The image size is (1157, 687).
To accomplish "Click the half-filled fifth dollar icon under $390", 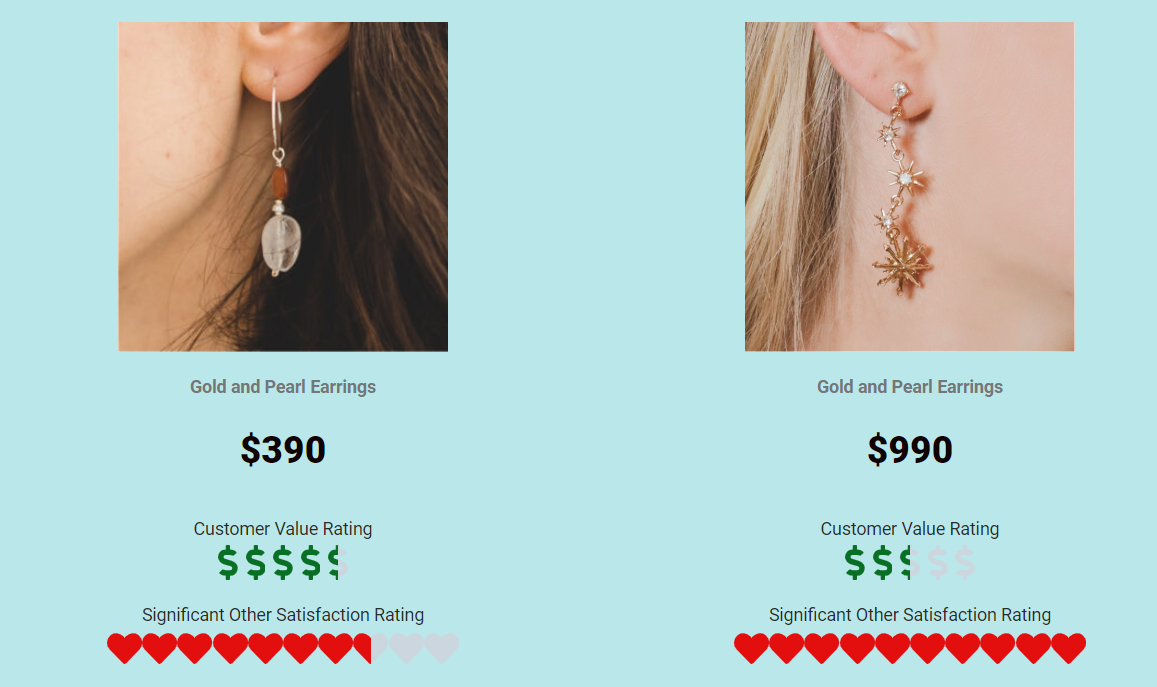I will 338,563.
